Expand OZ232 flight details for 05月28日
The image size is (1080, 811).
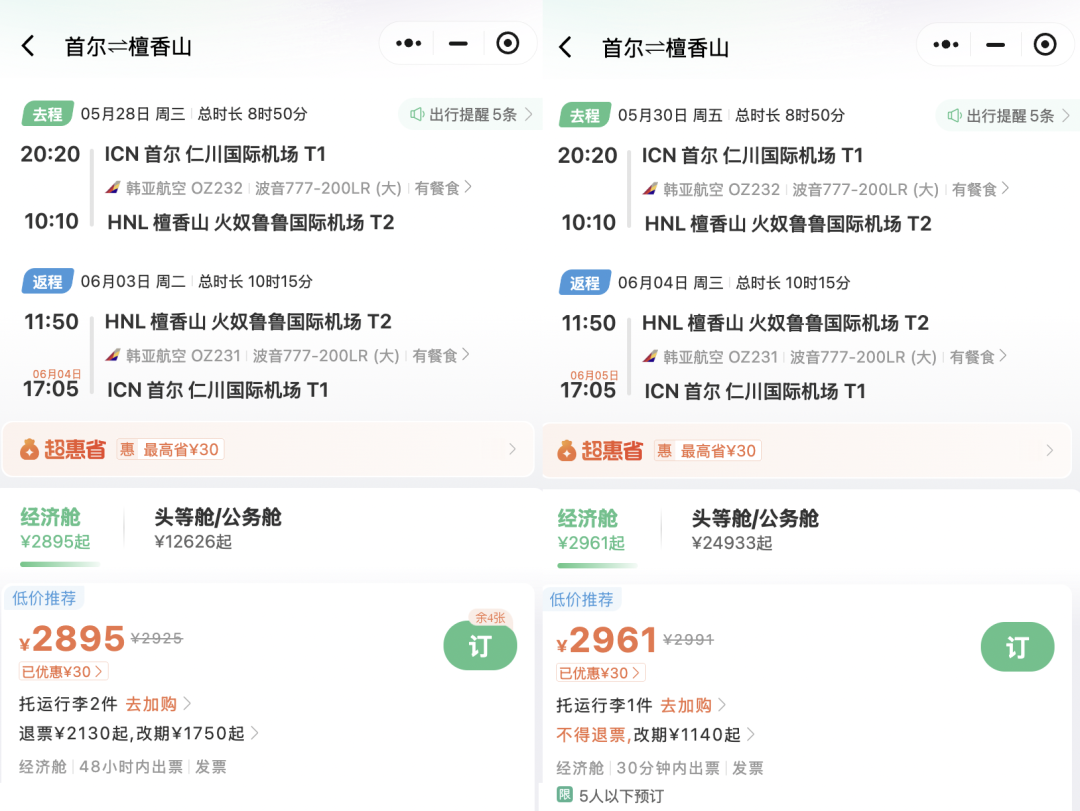click(x=289, y=188)
